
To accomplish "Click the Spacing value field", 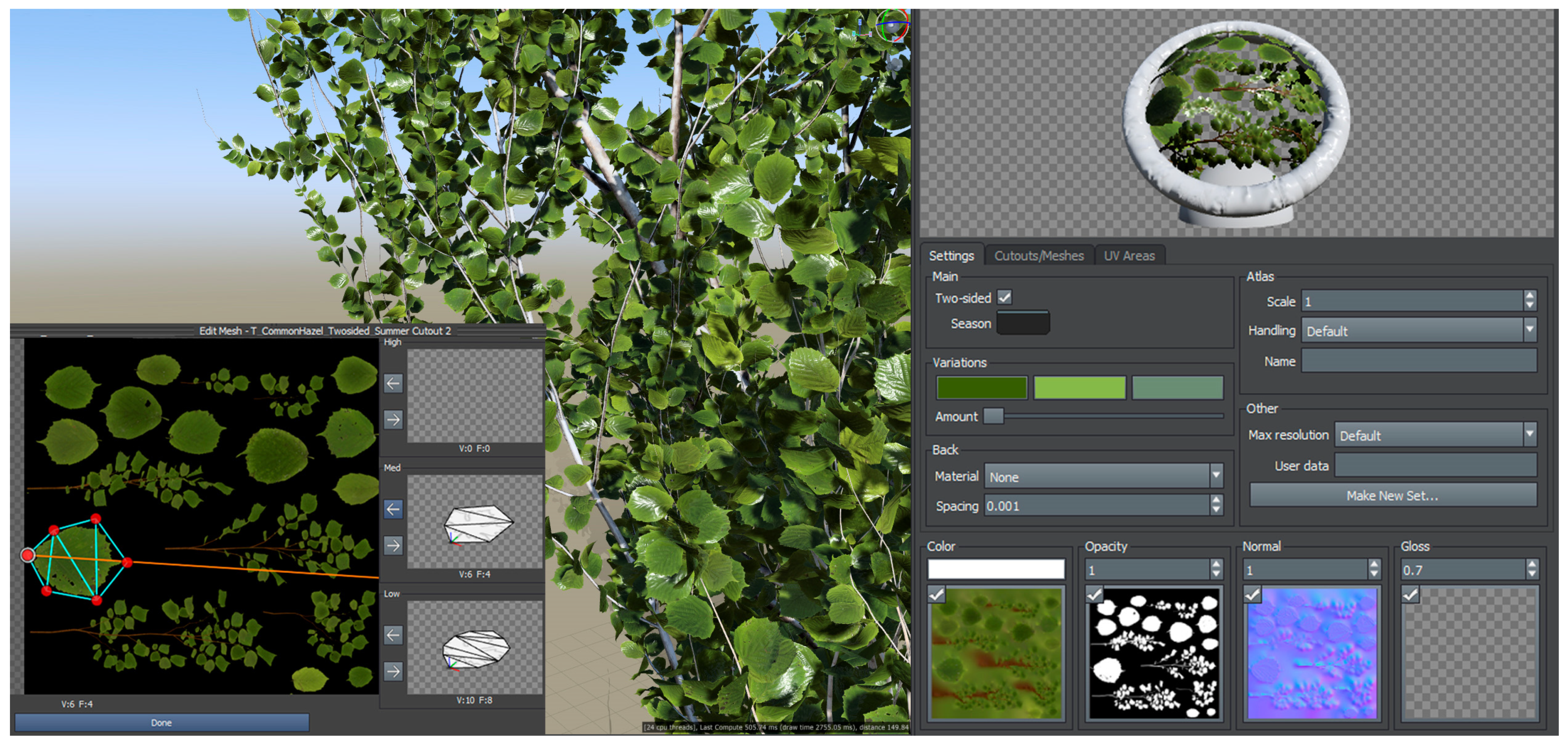I will (x=1097, y=505).
